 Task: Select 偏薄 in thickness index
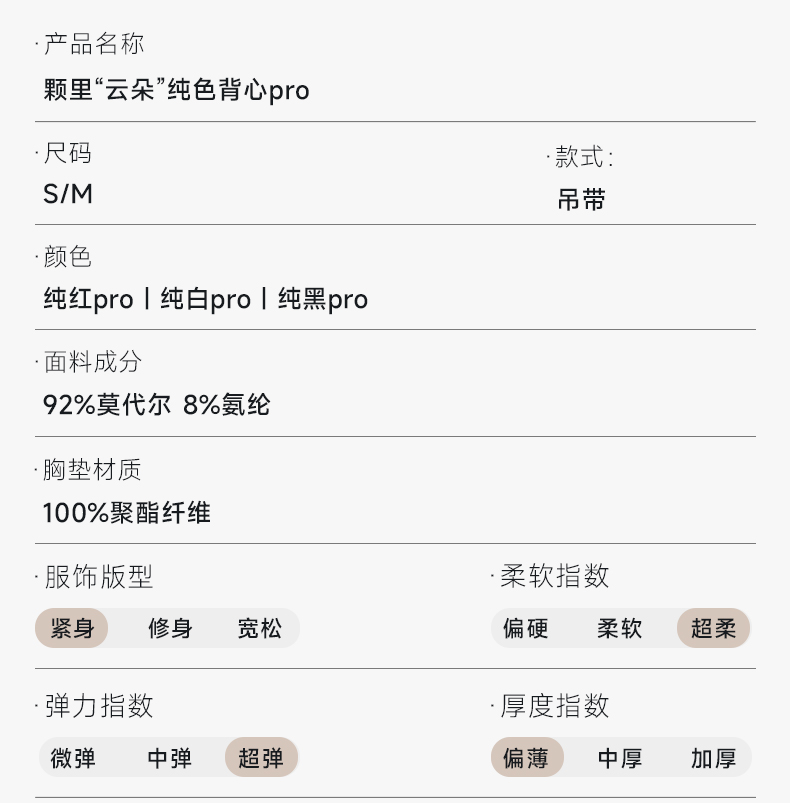coord(526,758)
